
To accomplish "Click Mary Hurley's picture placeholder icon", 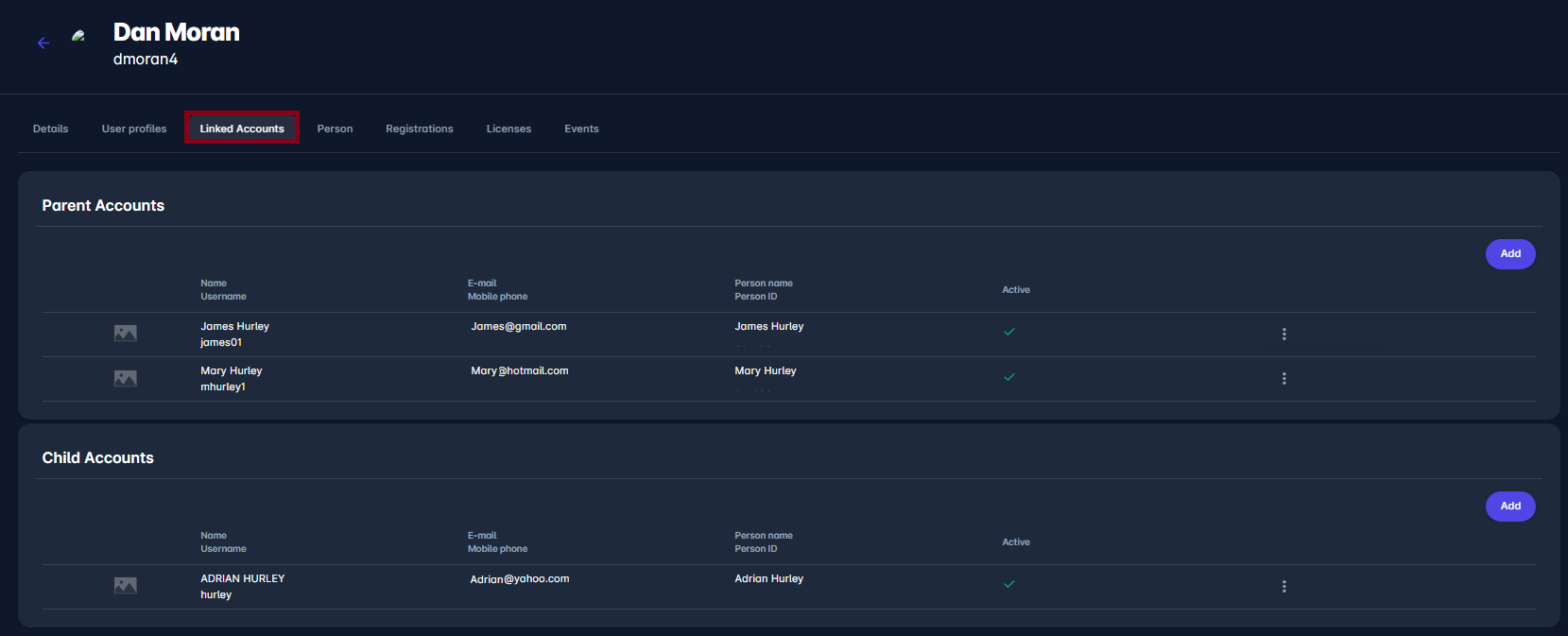I will click(126, 378).
